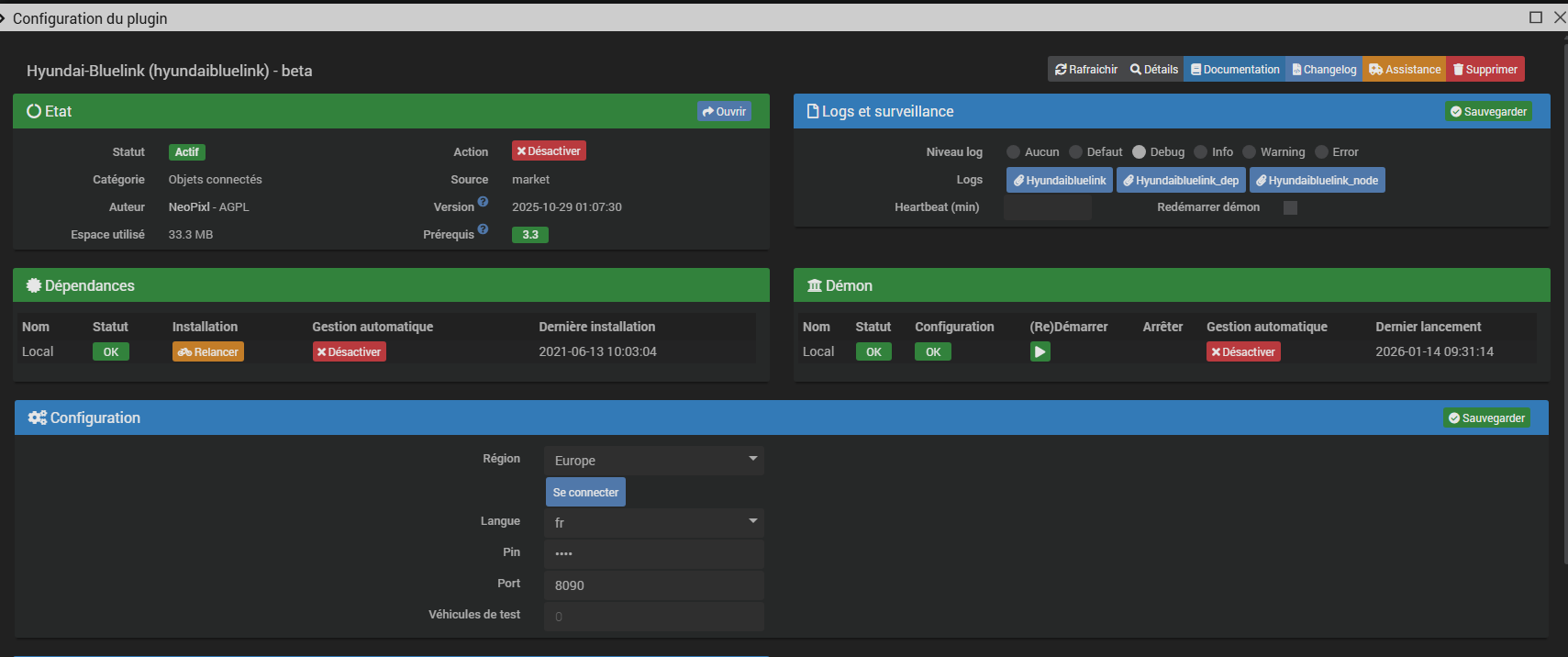Click the help icon next to Version
Screen dimensions: 1568x657
[483, 202]
